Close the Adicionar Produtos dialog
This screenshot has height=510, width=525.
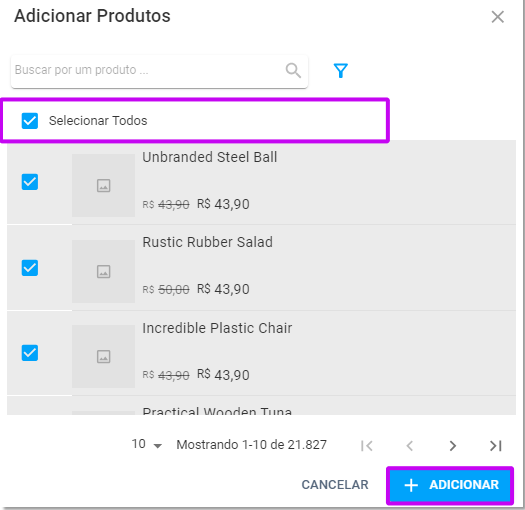(498, 17)
